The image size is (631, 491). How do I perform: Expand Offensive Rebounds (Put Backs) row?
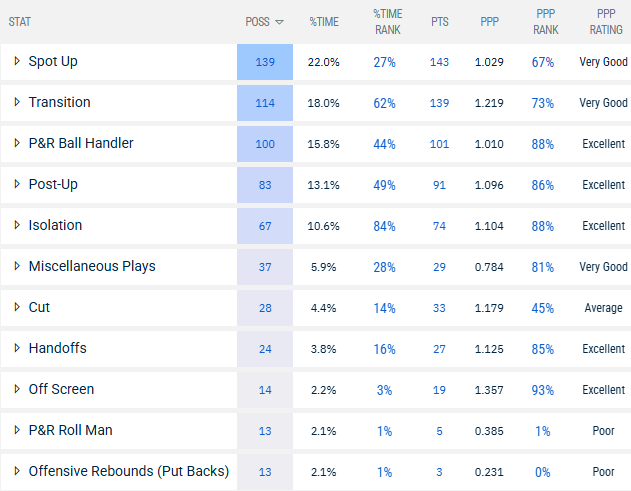pos(17,471)
